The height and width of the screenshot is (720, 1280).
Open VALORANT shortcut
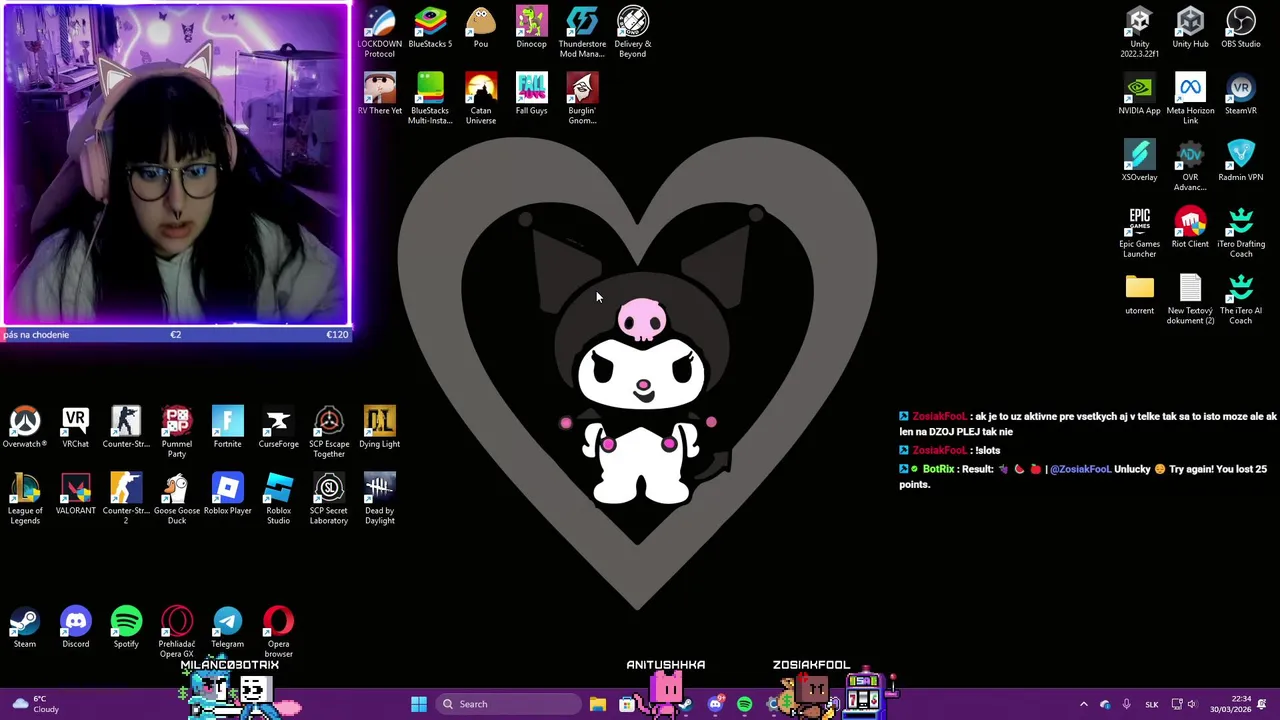[x=75, y=494]
